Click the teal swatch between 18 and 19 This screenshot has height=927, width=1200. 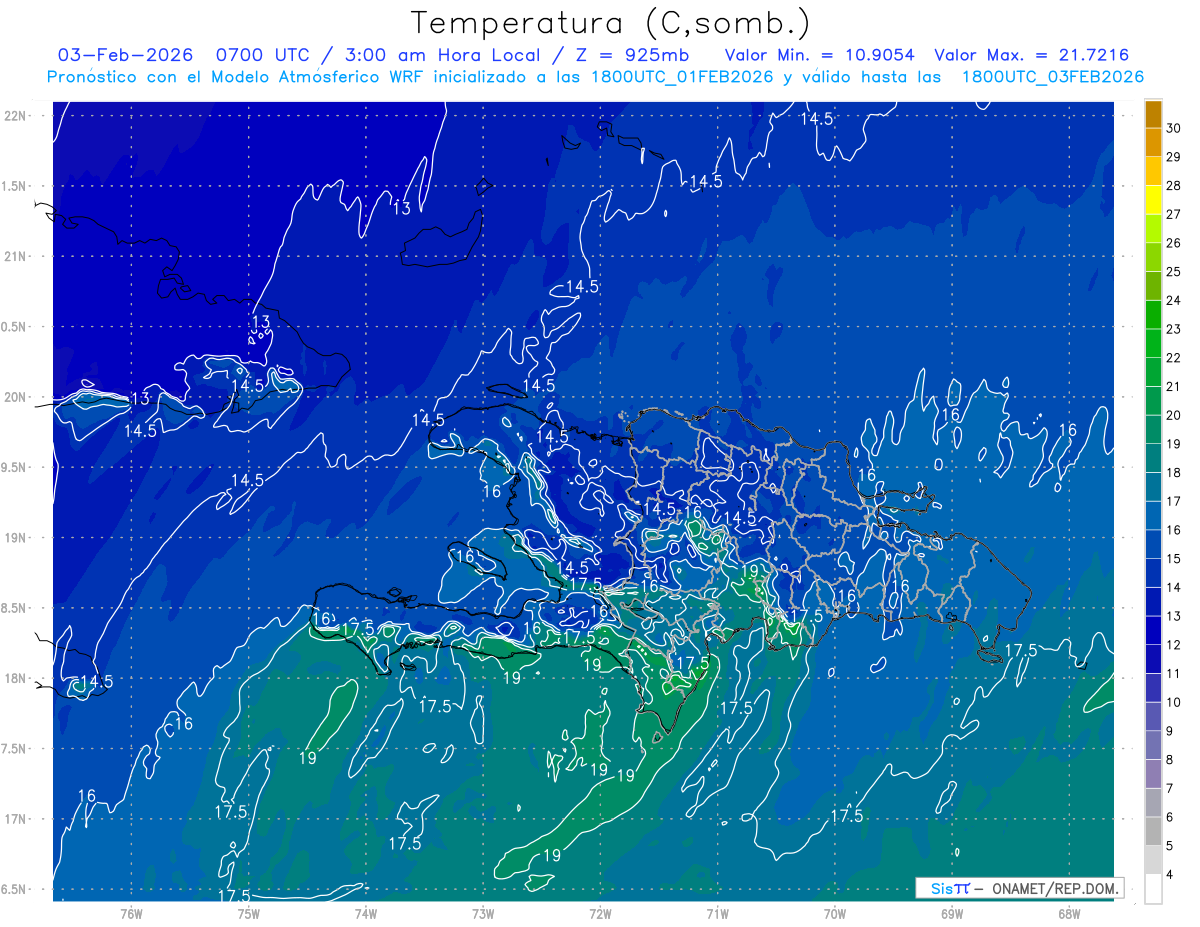pyautogui.click(x=1153, y=458)
